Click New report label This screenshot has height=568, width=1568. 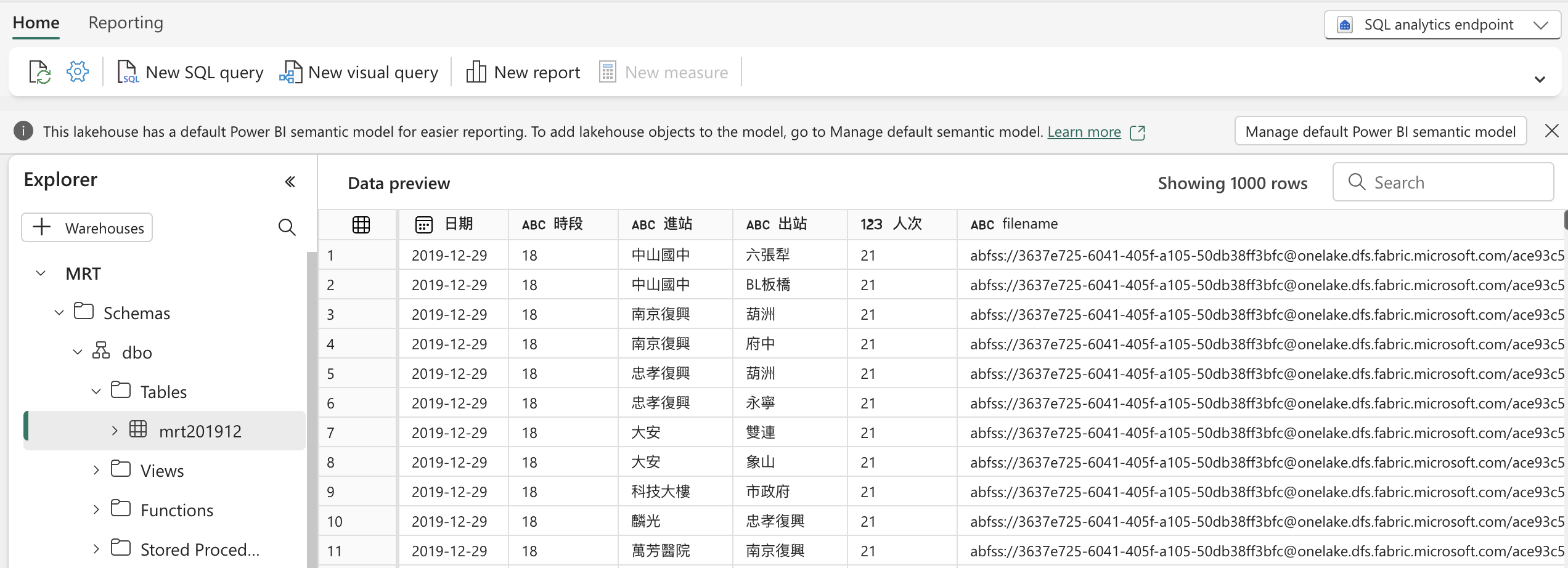point(537,72)
